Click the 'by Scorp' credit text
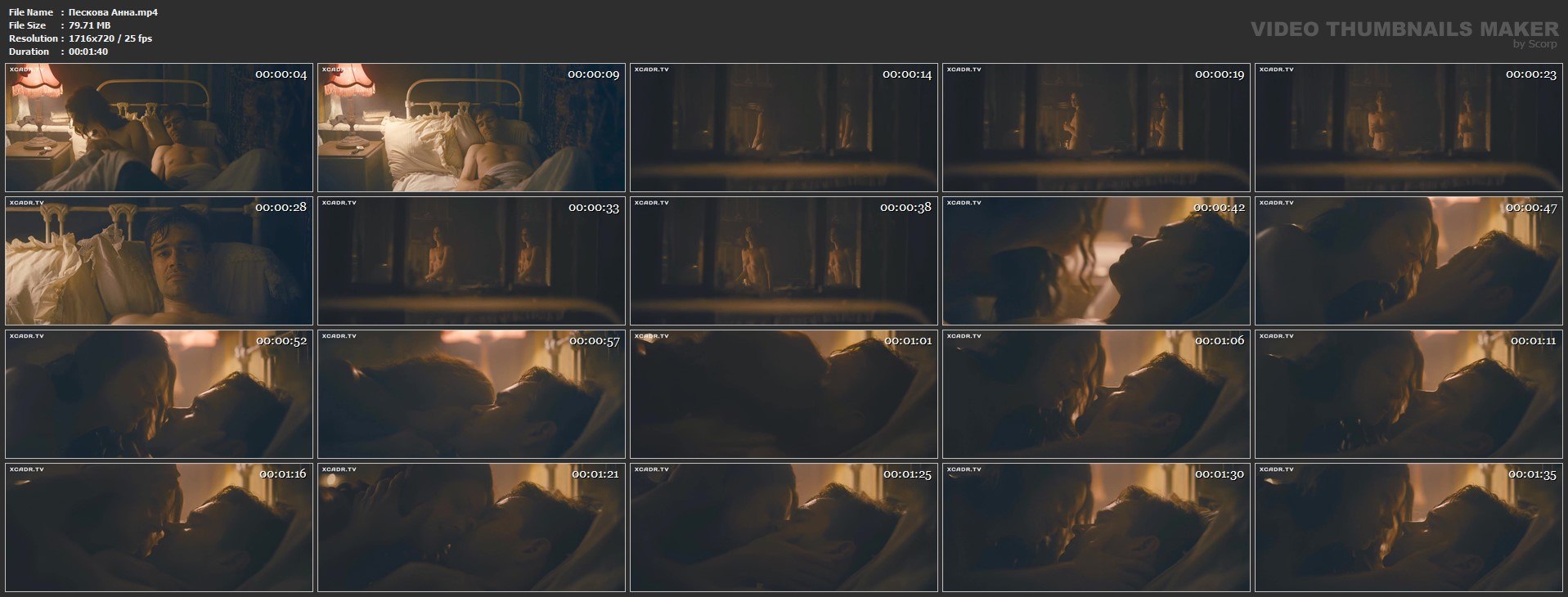1568x597 pixels. [x=1535, y=44]
